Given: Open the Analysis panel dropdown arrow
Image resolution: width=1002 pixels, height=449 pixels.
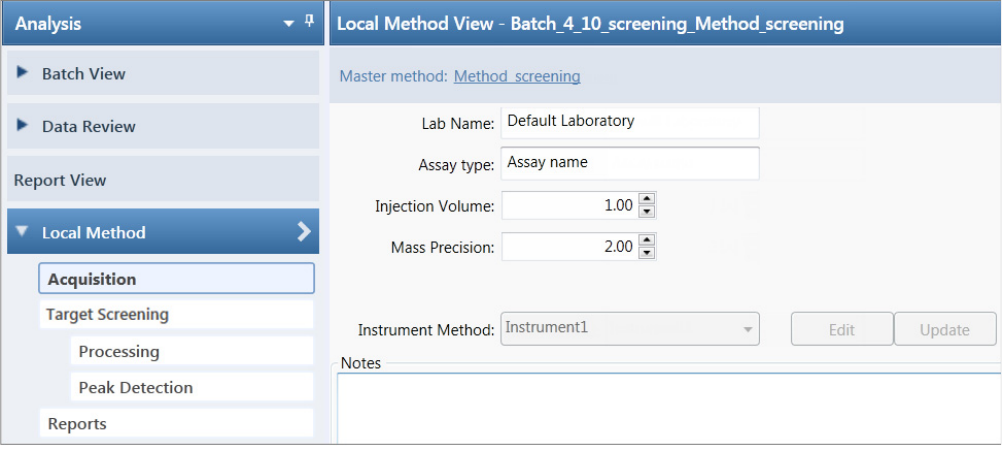Looking at the screenshot, I should (289, 22).
